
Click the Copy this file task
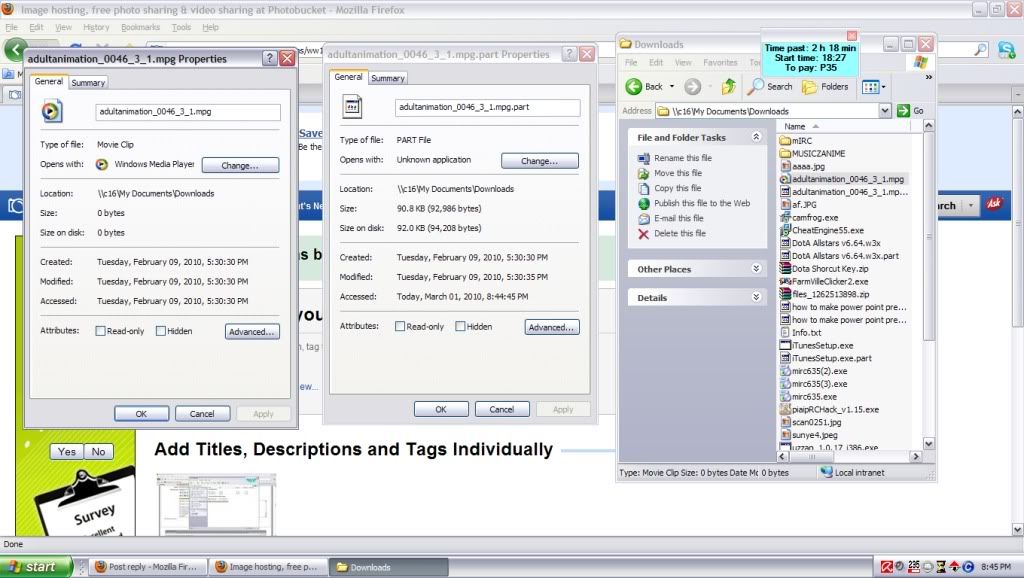pyautogui.click(x=677, y=188)
